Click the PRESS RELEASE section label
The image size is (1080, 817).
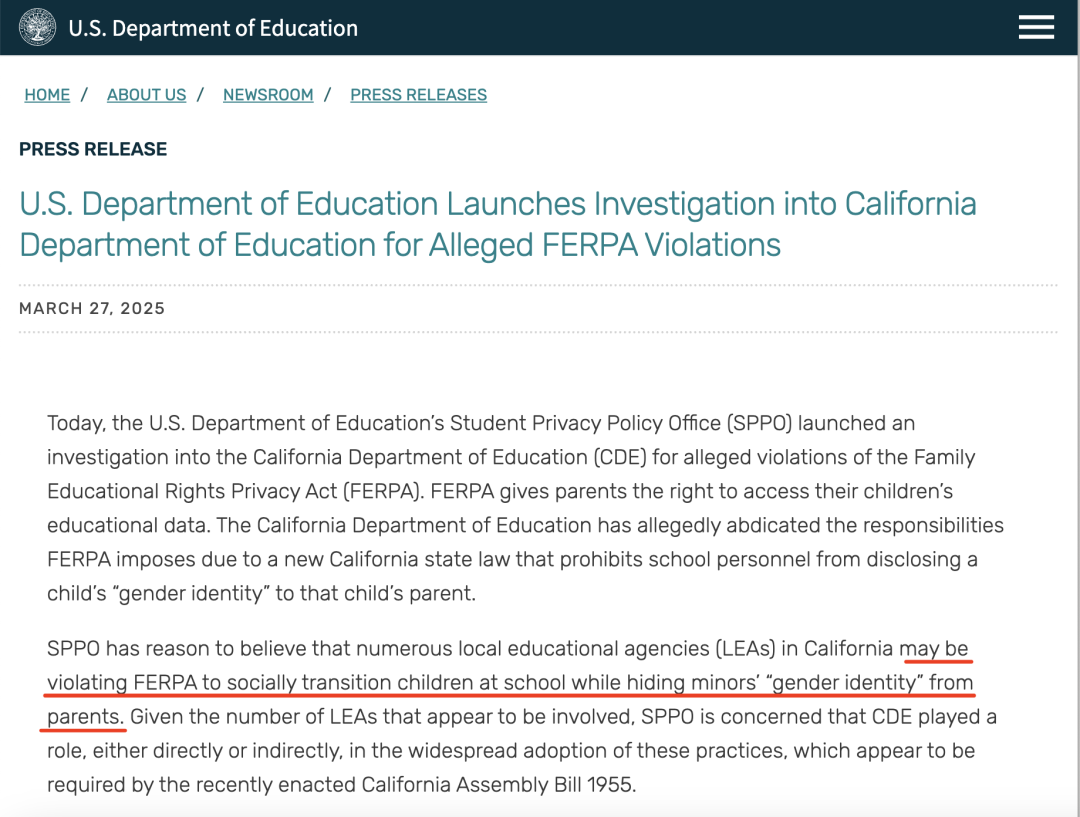point(93,149)
